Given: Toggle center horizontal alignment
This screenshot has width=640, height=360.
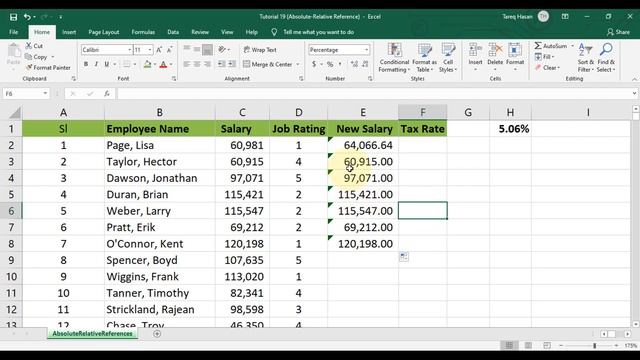Looking at the screenshot, I should pos(197,64).
